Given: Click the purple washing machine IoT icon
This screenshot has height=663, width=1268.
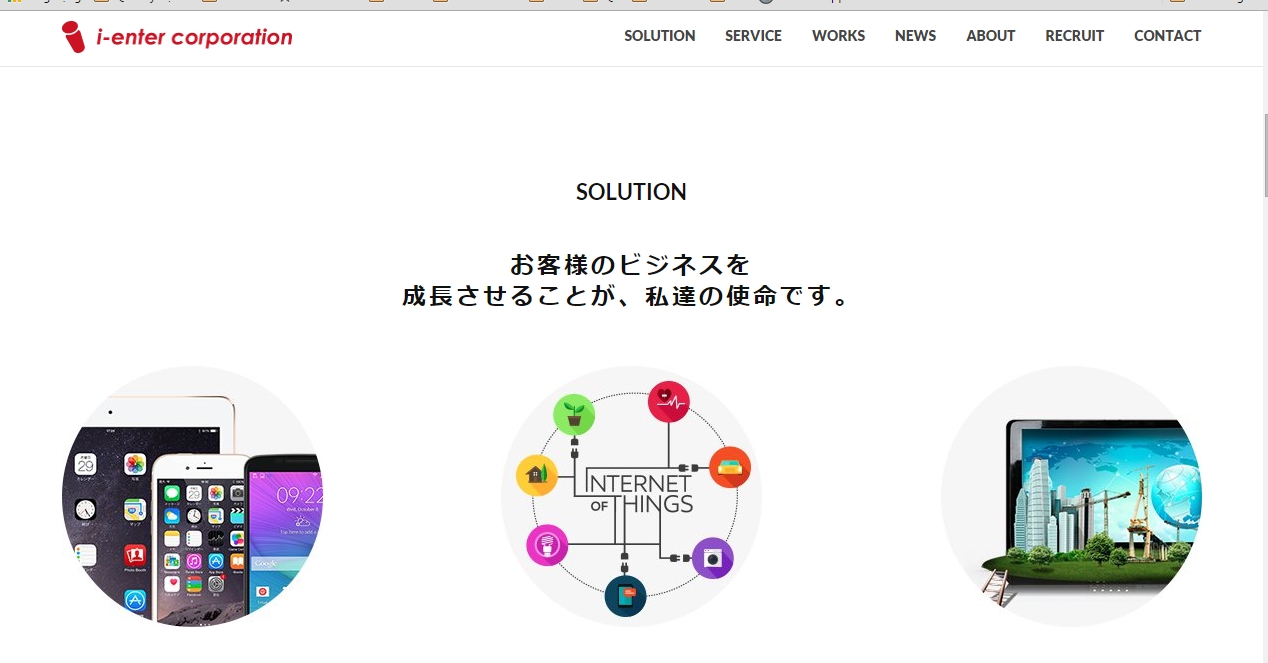Looking at the screenshot, I should [712, 558].
